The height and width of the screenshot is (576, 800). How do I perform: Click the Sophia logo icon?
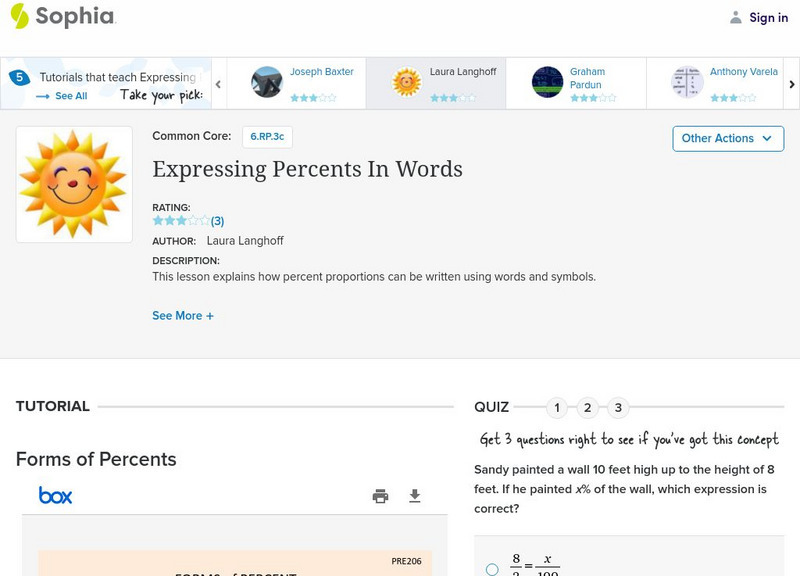19,16
